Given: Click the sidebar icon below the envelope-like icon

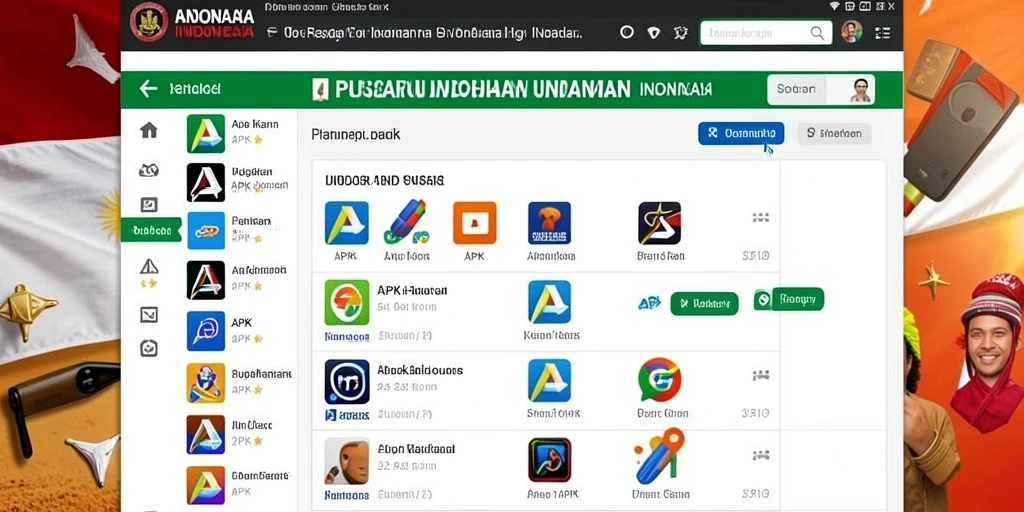Looking at the screenshot, I should (149, 347).
